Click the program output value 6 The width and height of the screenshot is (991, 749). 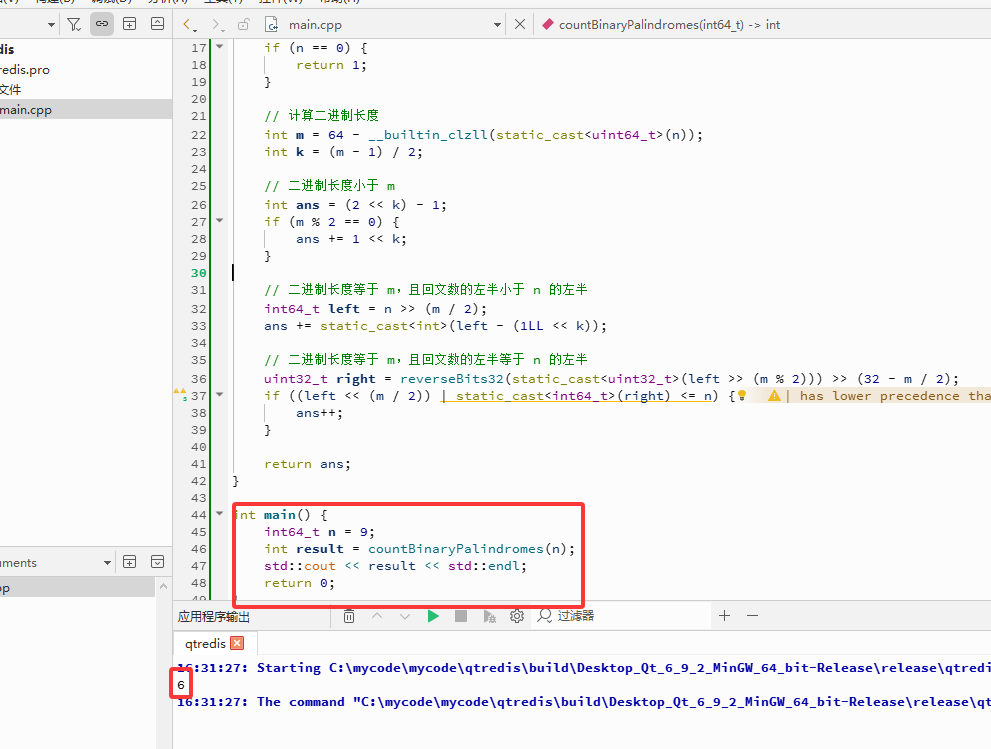[x=181, y=685]
